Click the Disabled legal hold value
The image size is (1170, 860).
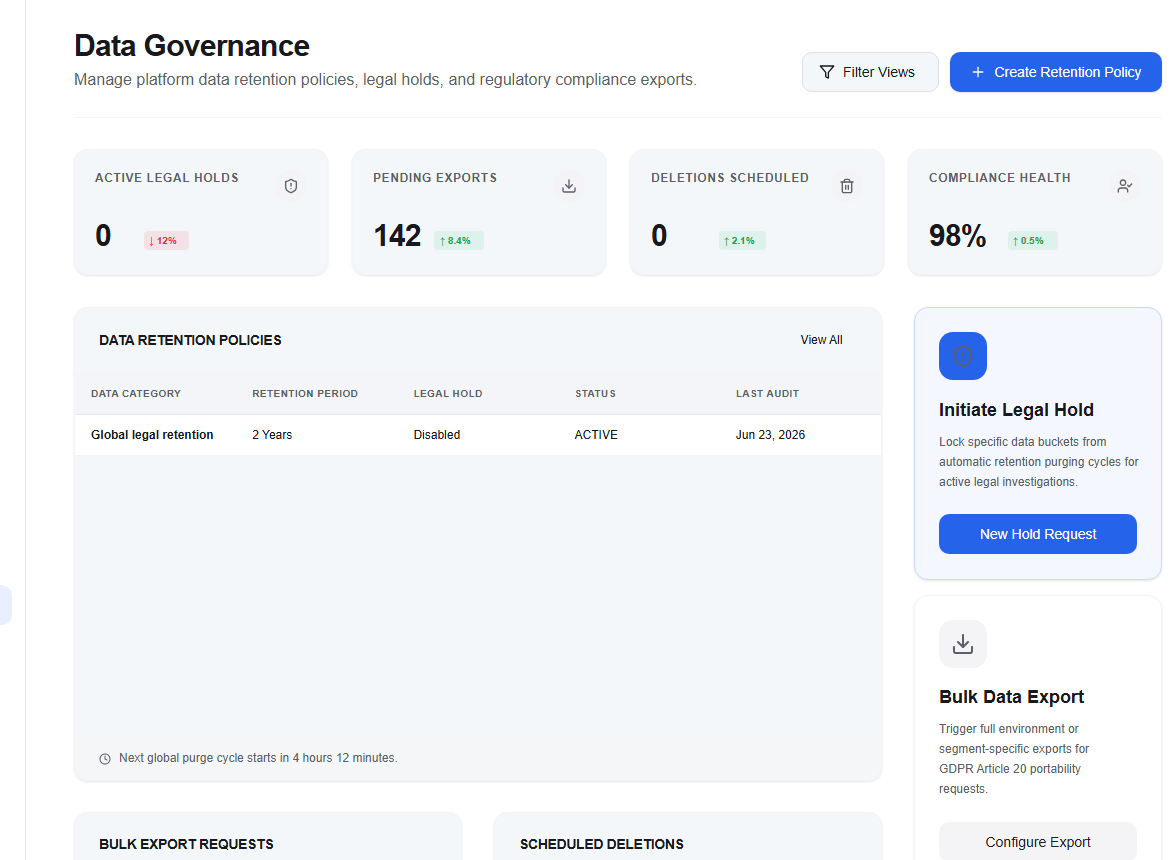click(x=437, y=435)
